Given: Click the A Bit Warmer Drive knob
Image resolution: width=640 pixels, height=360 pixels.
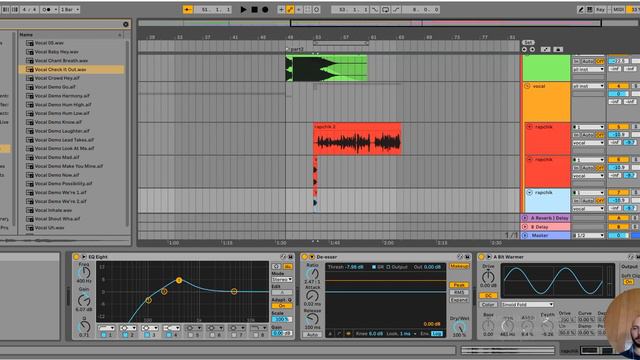Looking at the screenshot, I should 488,277.
